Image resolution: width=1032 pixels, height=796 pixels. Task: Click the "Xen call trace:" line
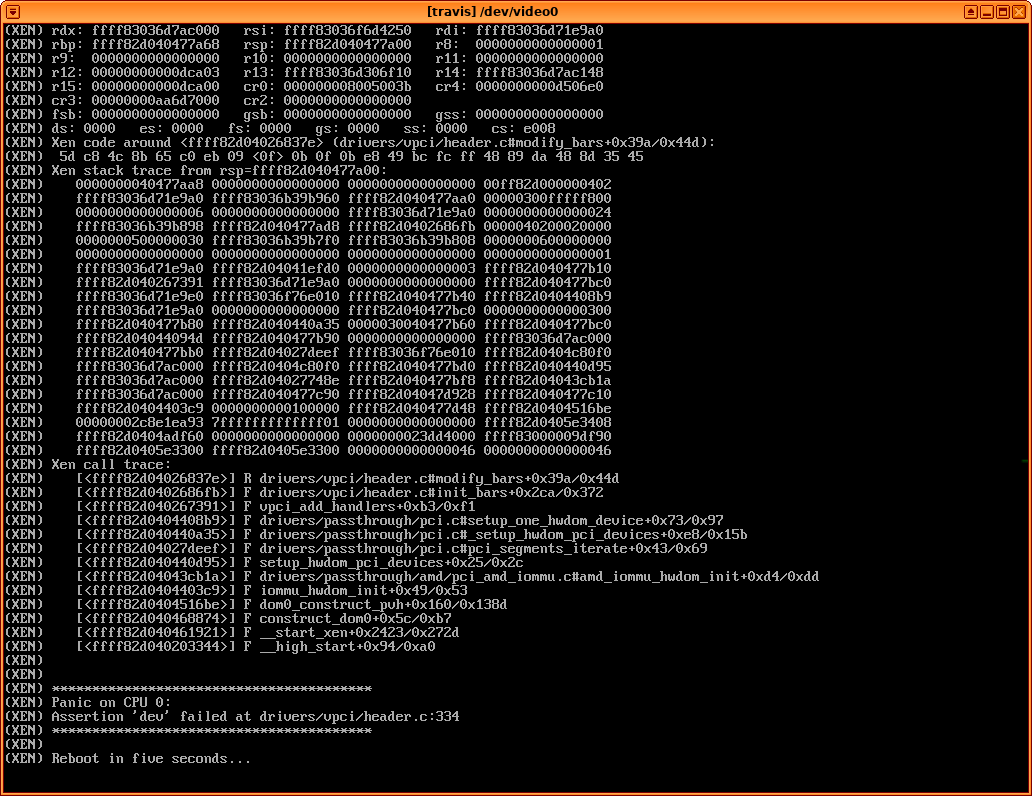coord(111,465)
